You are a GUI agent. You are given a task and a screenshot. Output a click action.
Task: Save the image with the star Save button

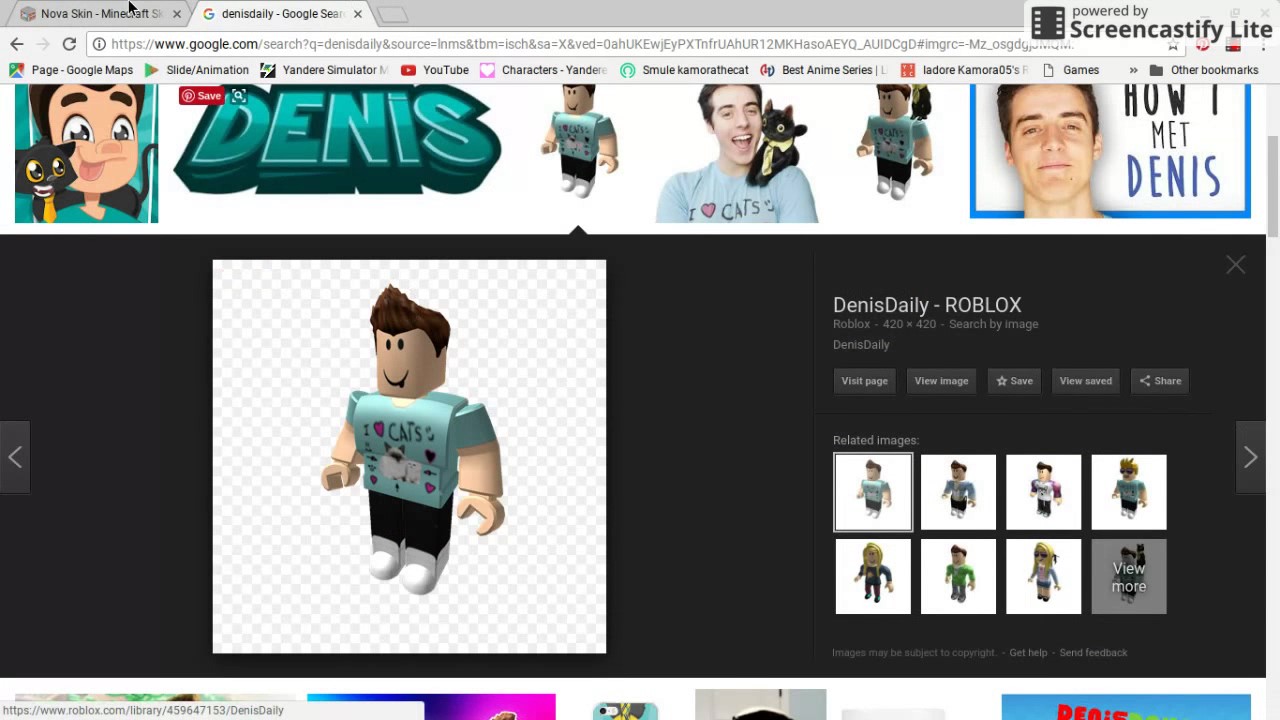[x=1014, y=381]
